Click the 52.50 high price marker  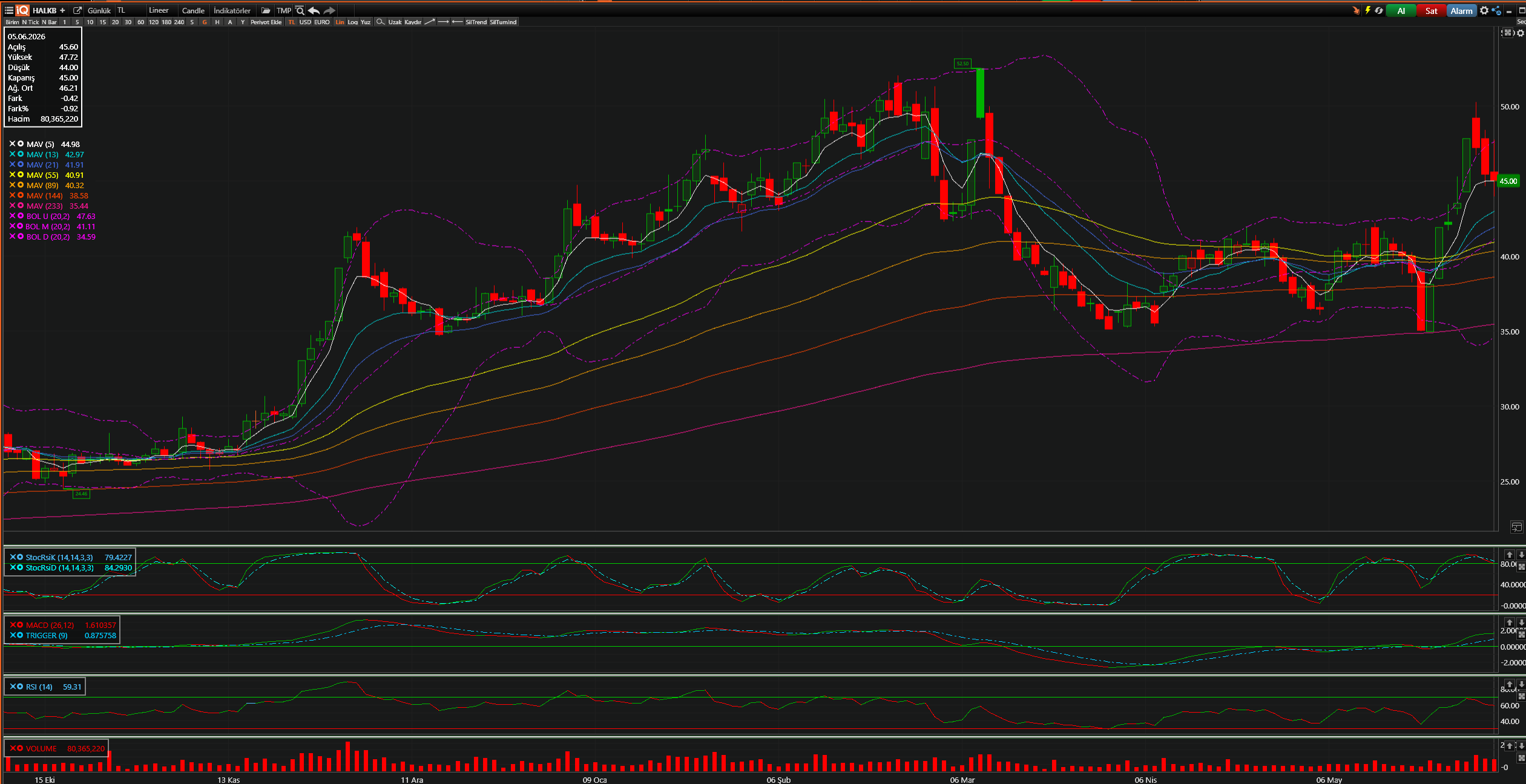click(x=962, y=64)
